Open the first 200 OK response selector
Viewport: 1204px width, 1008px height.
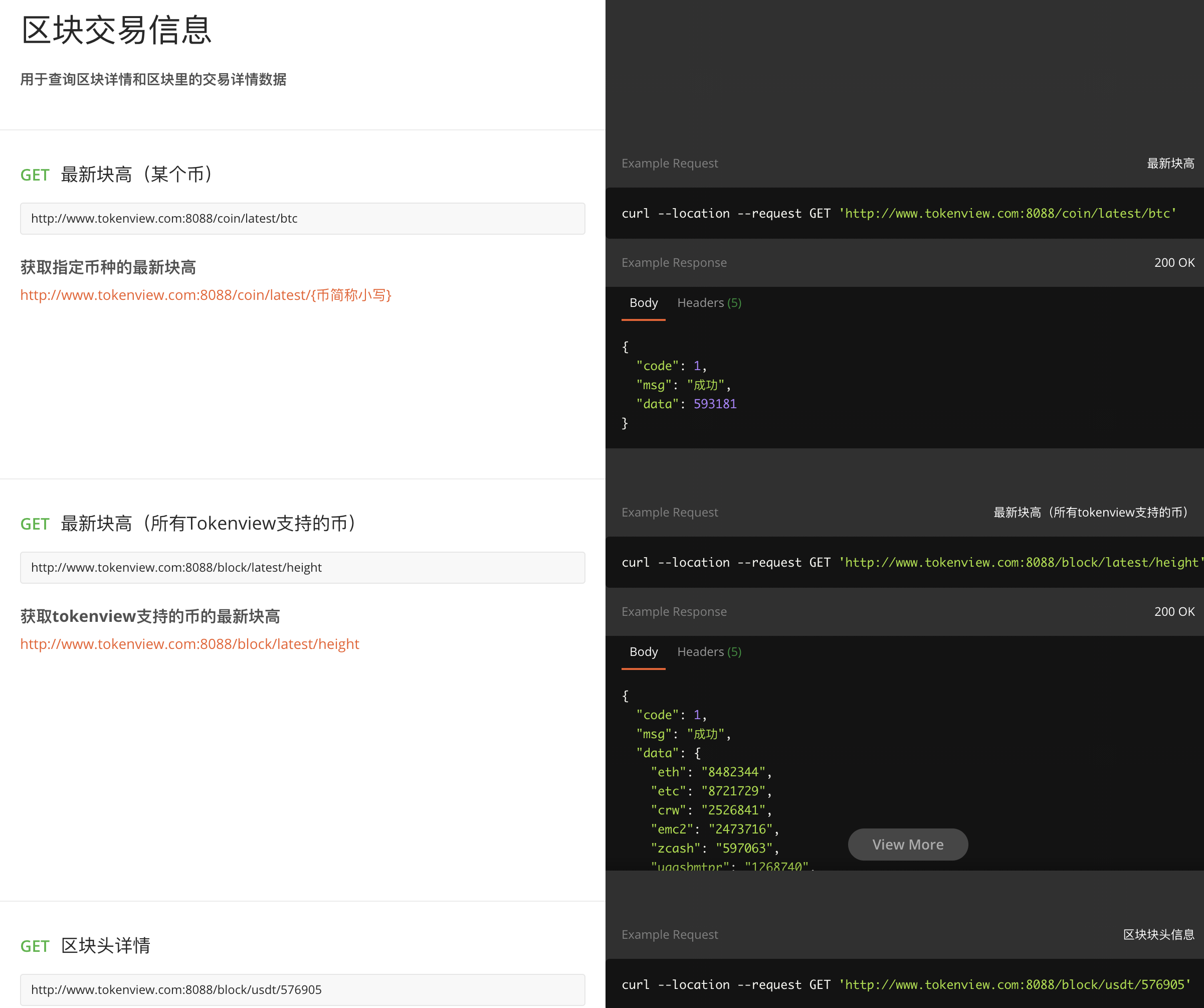tap(1174, 263)
